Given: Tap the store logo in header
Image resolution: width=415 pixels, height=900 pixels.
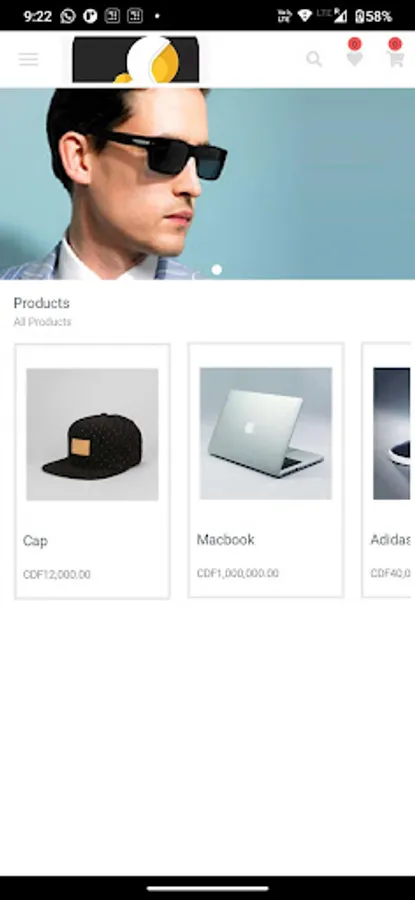Looking at the screenshot, I should click(135, 60).
